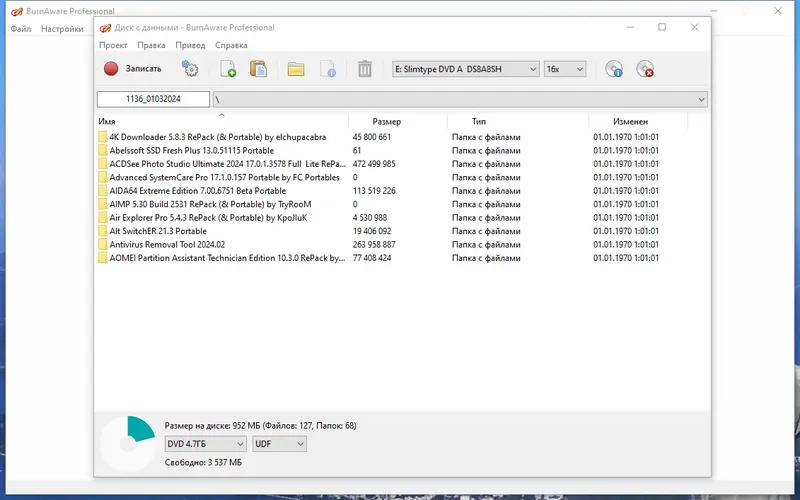The image size is (800, 500).
Task: Click the trash delete icon in toolbar
Action: (365, 69)
